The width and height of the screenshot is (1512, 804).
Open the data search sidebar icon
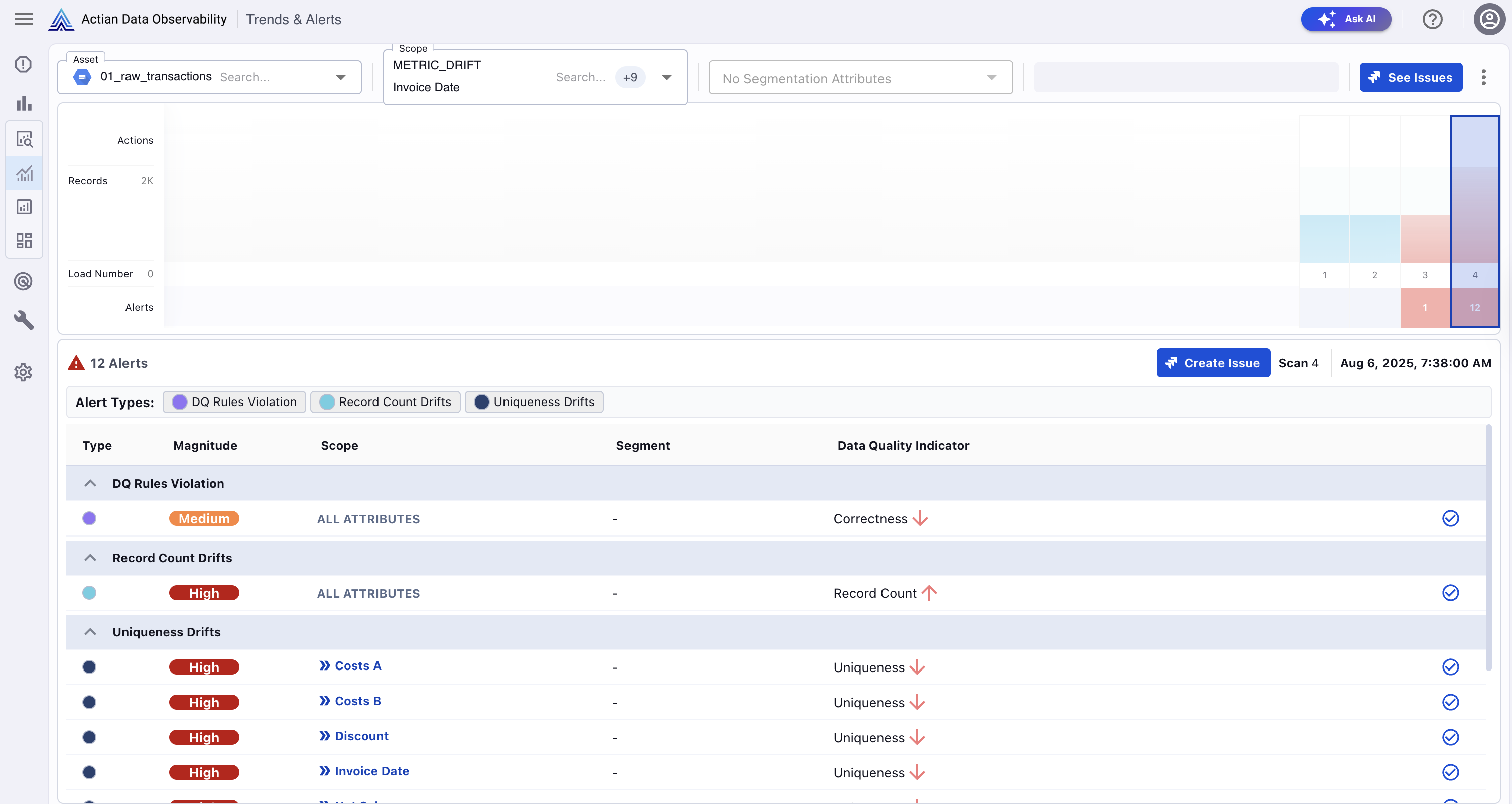(x=24, y=139)
